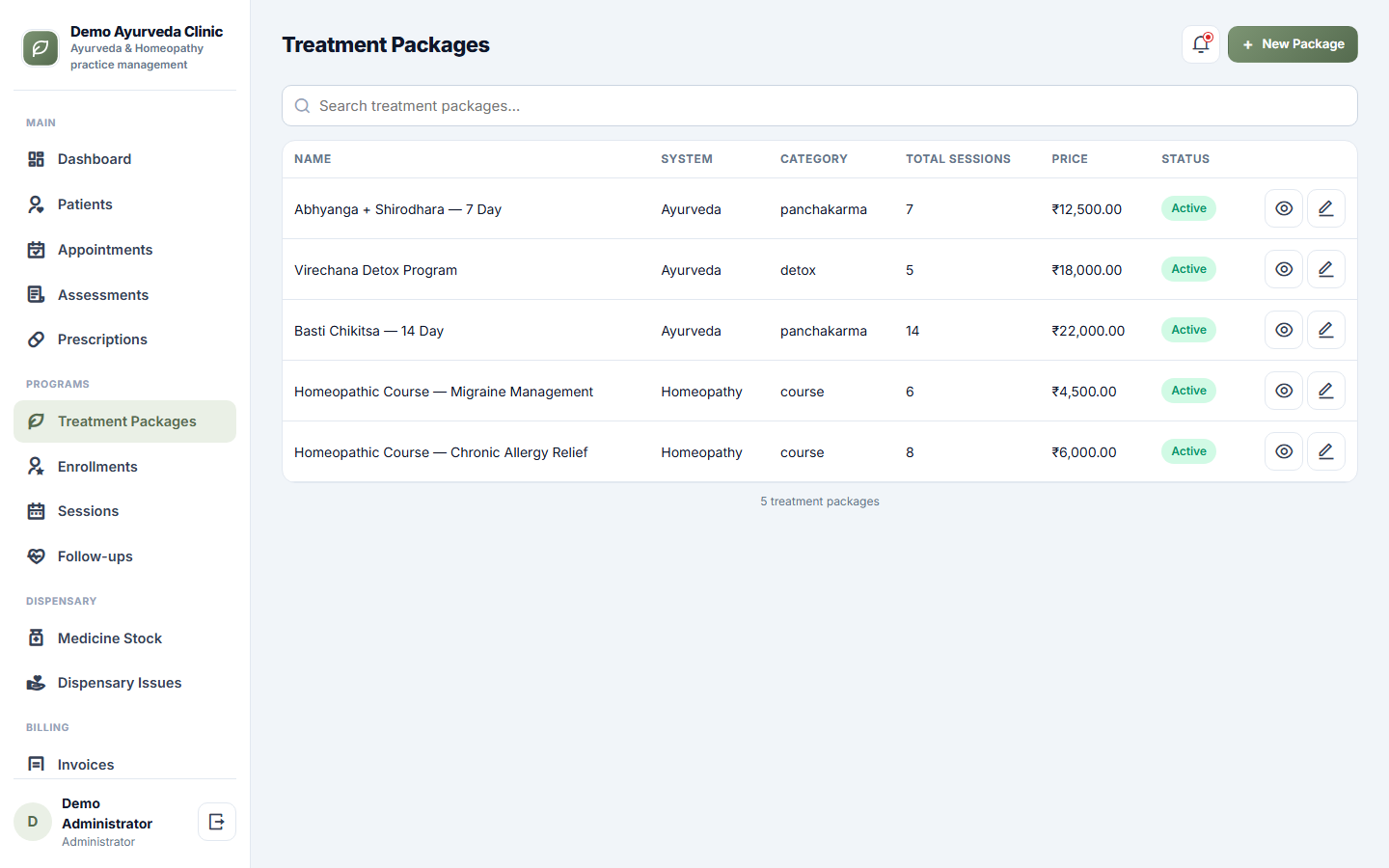
Task: View Basti Chikitsa 14 Day details
Action: click(x=1284, y=330)
